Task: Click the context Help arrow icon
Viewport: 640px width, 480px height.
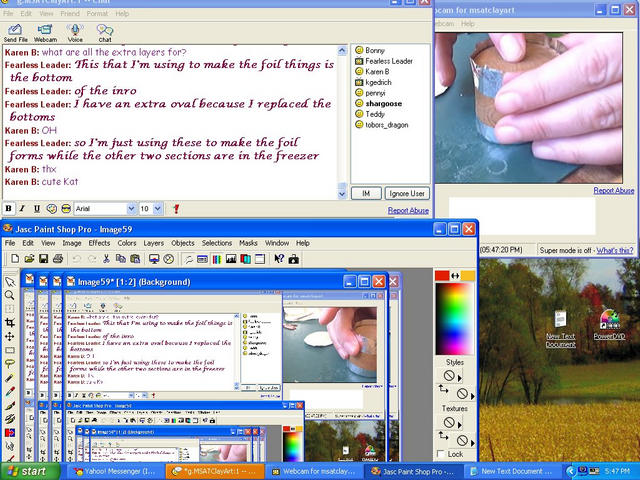Action: (279, 259)
